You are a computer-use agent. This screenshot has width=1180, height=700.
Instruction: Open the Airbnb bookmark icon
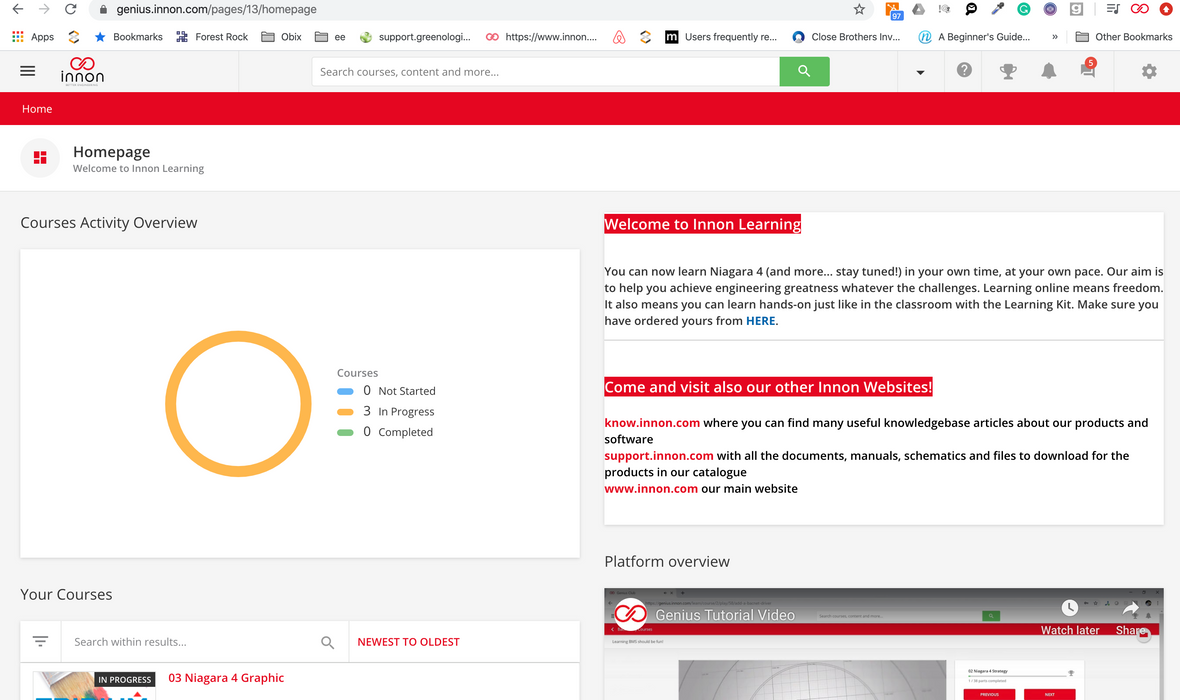619,36
